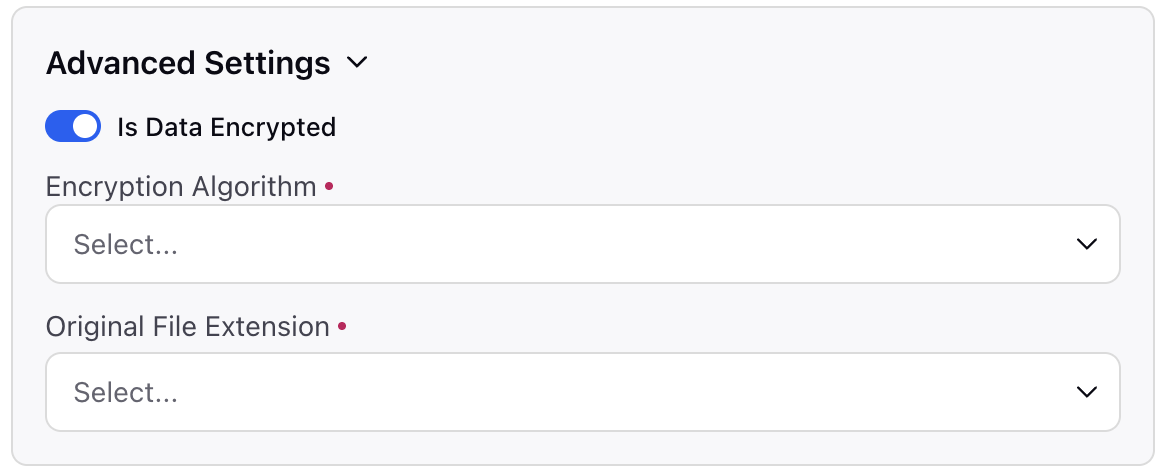Click the required dot beside Encryption Algorithm
This screenshot has width=1164, height=476.
(329, 186)
